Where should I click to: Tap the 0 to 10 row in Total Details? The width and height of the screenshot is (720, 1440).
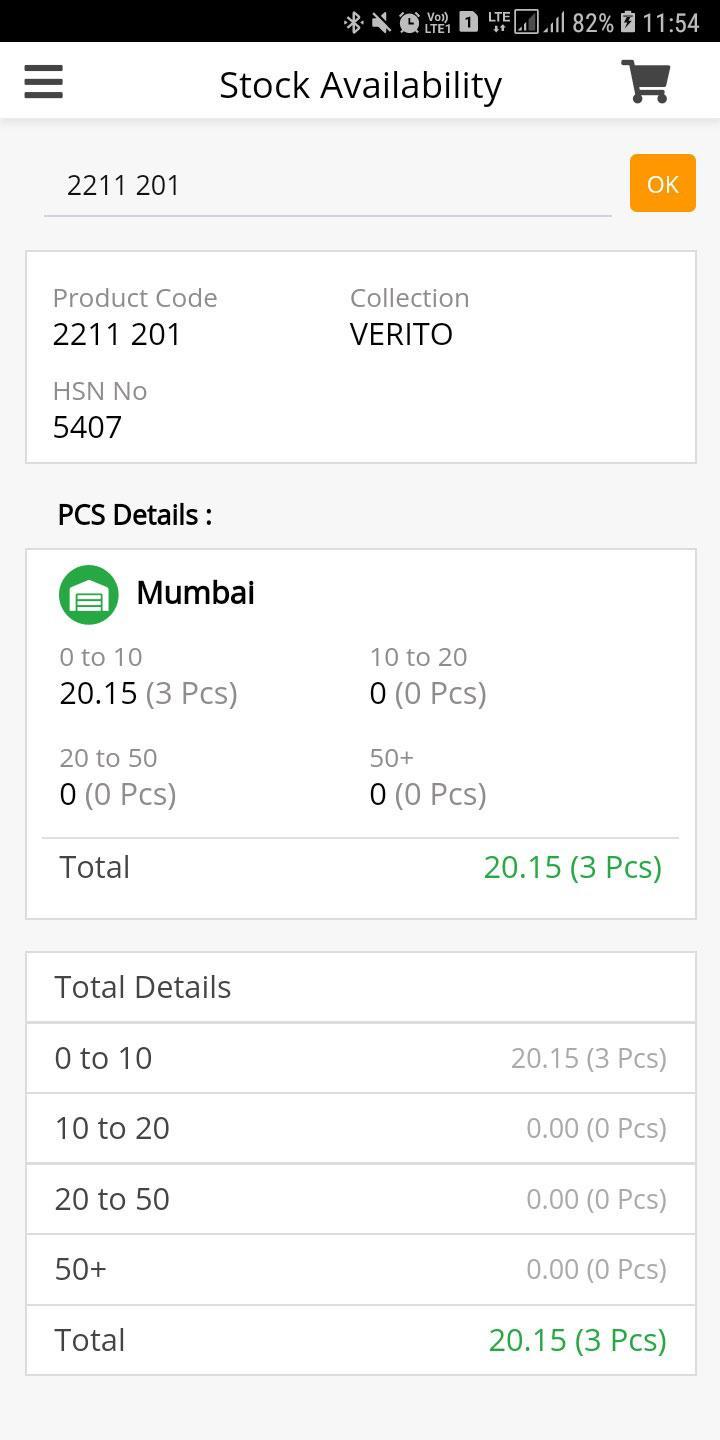360,1058
